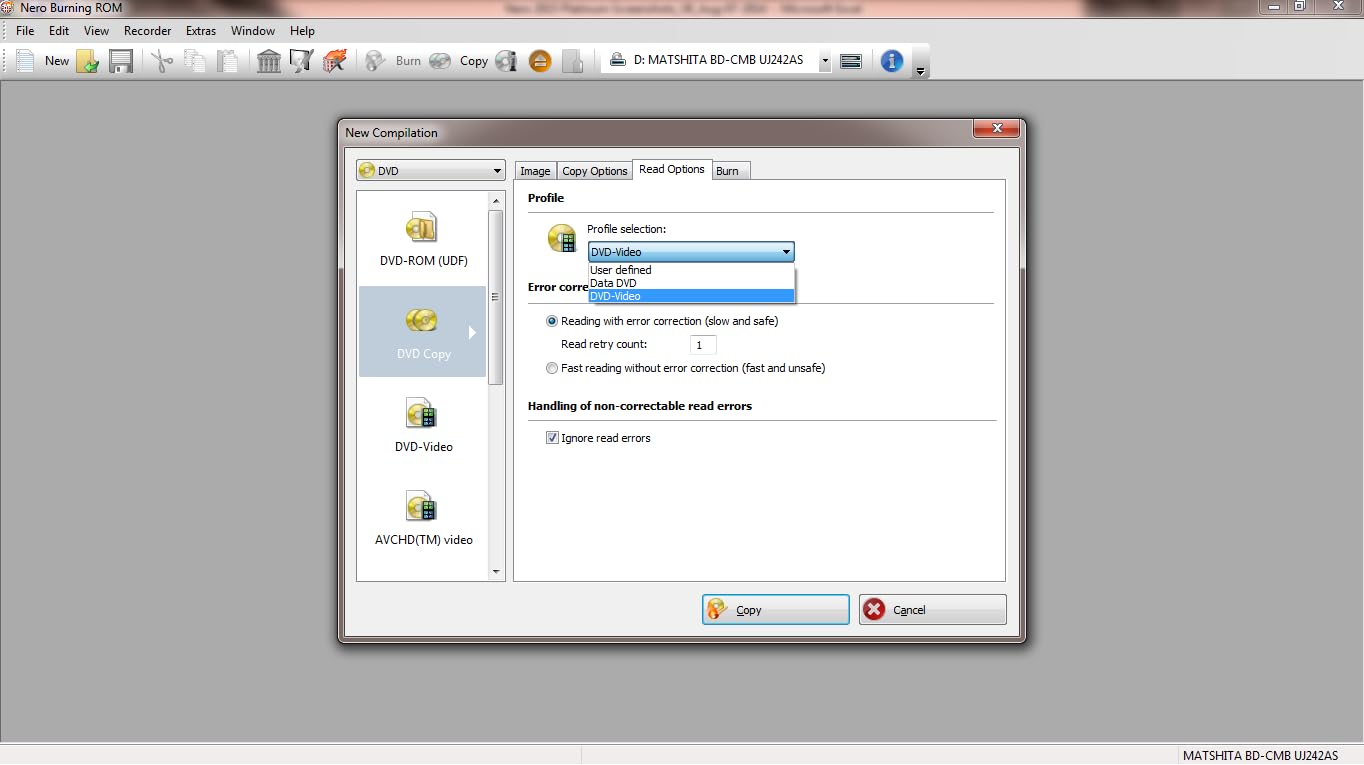Click the New compilation toolbar icon
Viewport: 1364px width, 765px height.
pyautogui.click(x=26, y=61)
